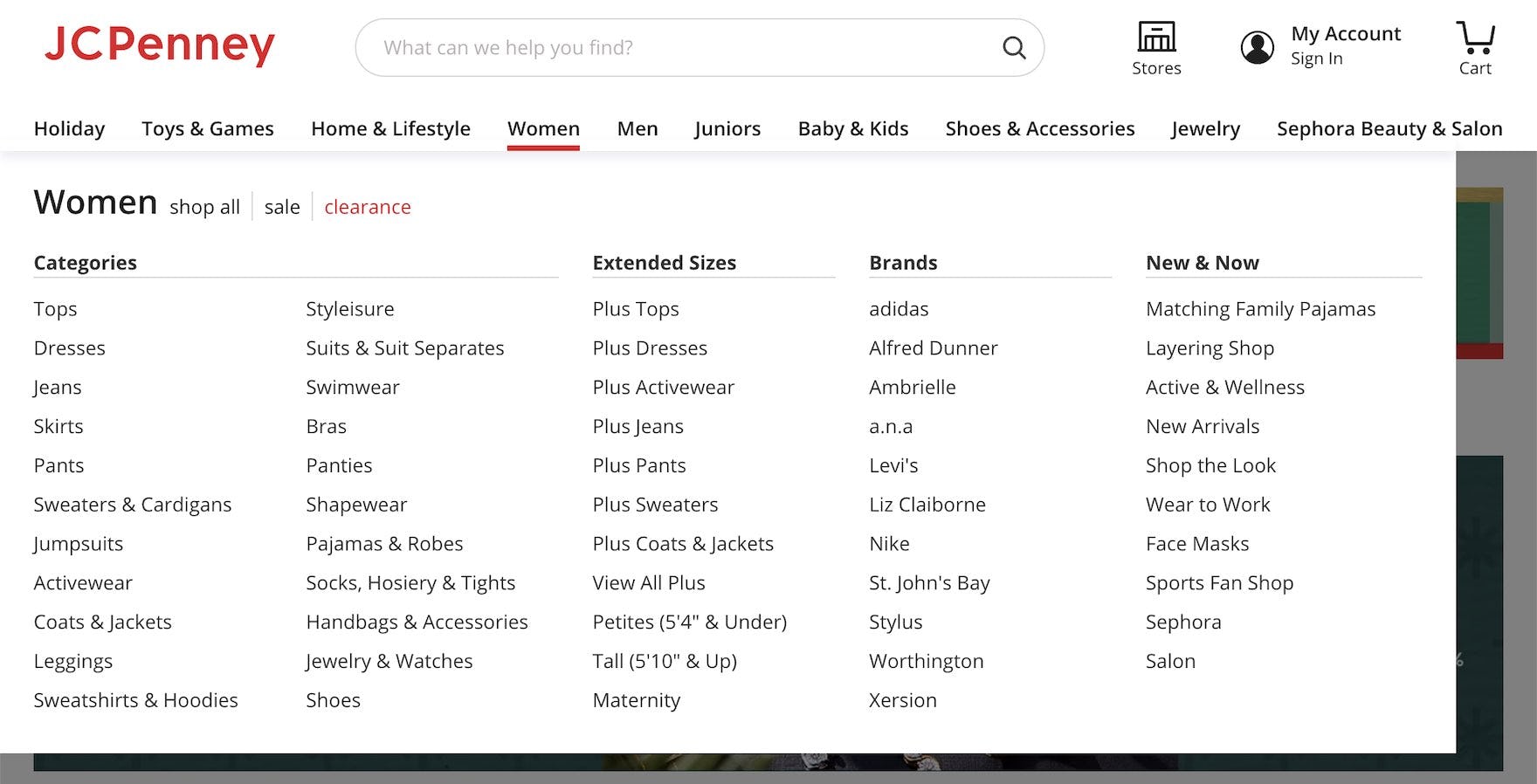Expand the Toys & Games menu
1537x784 pixels.
[x=208, y=128]
